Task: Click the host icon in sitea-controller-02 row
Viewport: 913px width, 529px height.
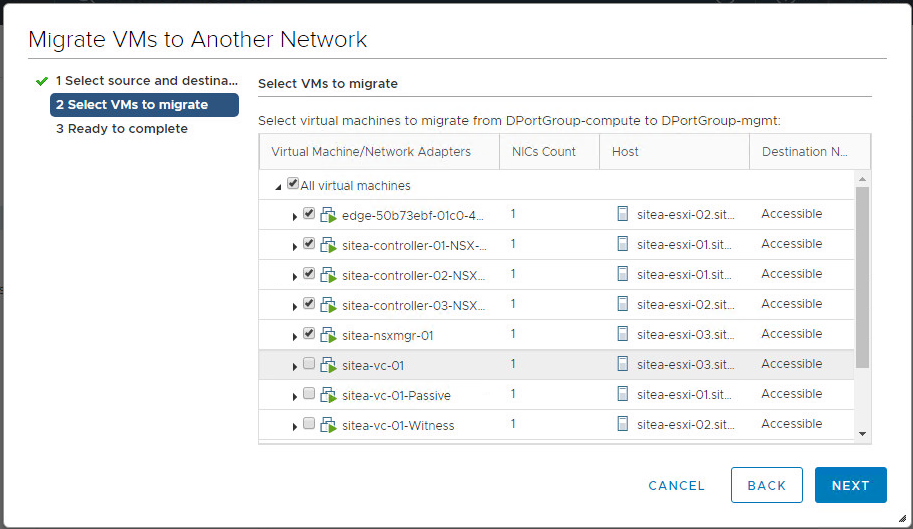Action: [x=623, y=274]
